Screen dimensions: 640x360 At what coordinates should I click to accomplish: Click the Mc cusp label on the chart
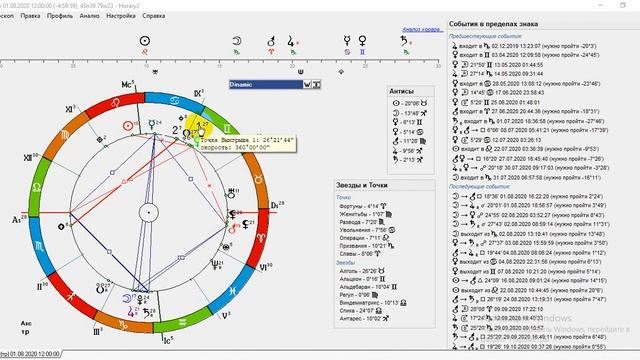coord(128,84)
